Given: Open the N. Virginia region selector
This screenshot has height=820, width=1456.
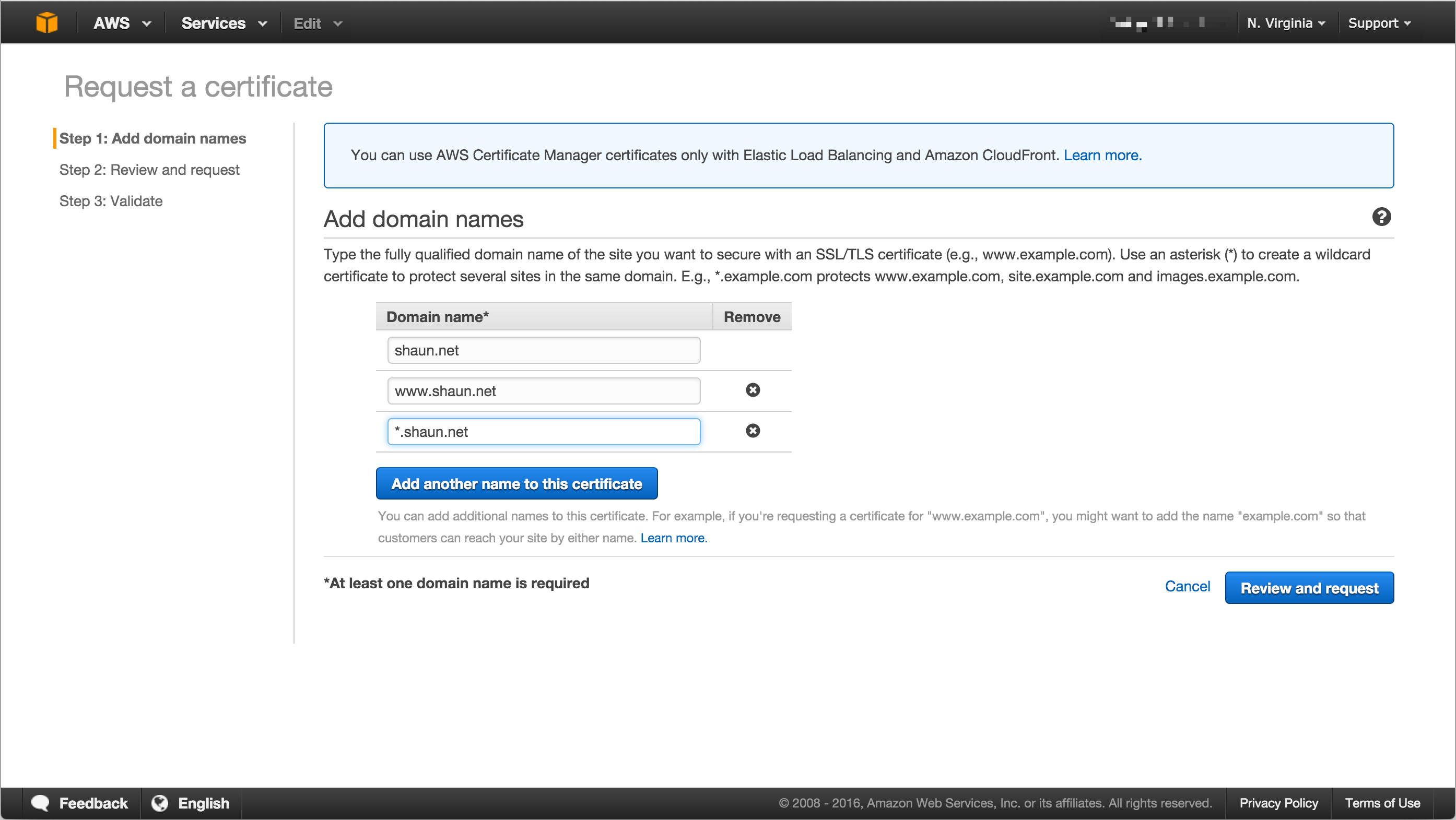Looking at the screenshot, I should point(1285,23).
